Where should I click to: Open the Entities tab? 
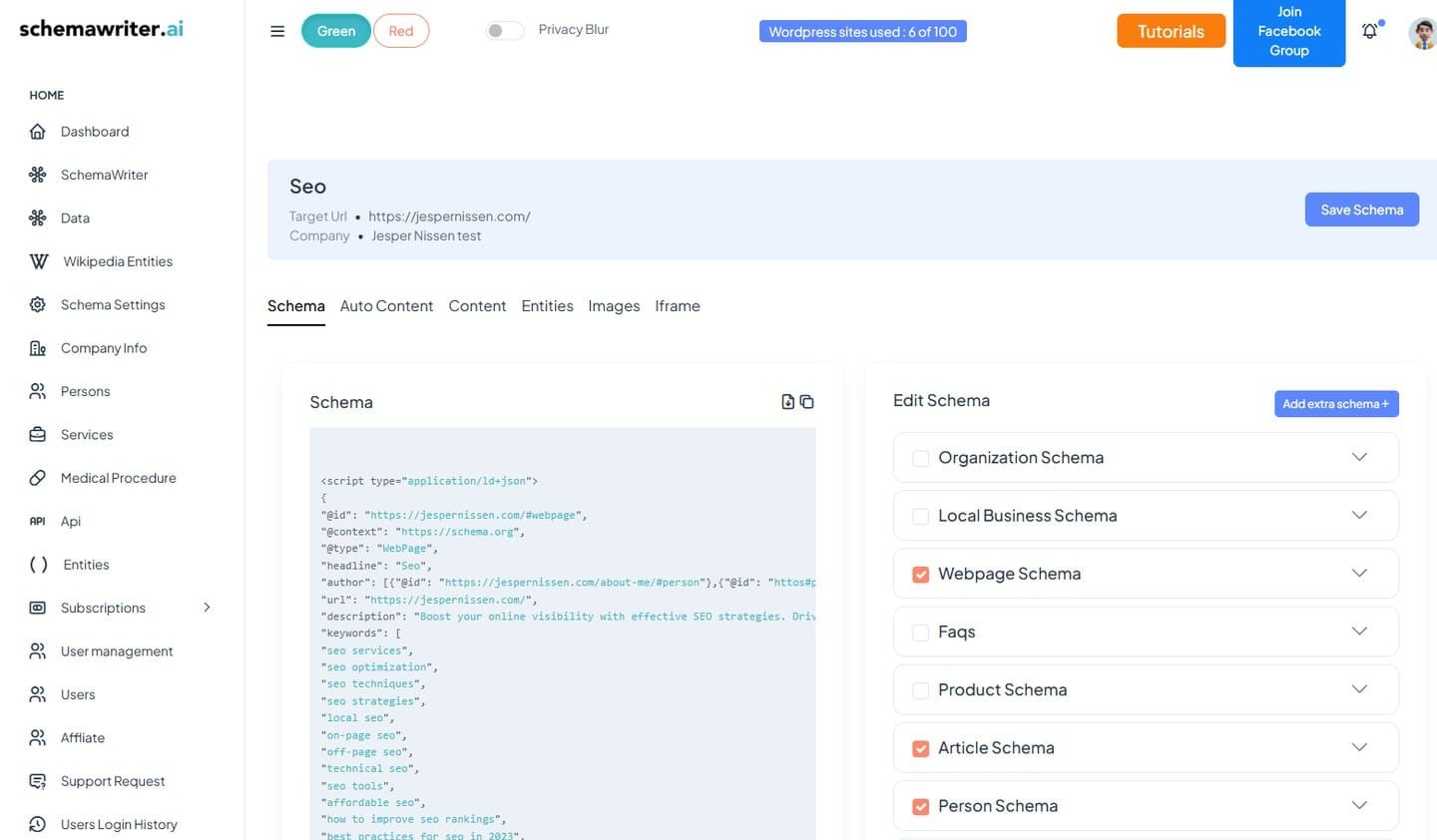[547, 306]
